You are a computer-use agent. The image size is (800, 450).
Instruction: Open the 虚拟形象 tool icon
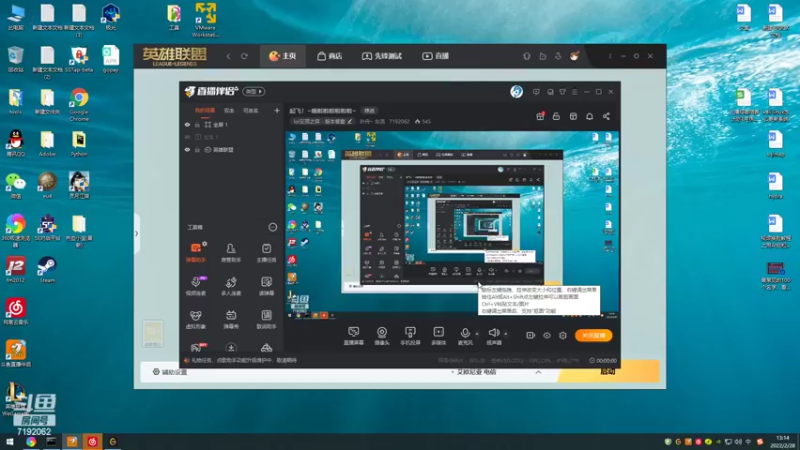tap(195, 319)
